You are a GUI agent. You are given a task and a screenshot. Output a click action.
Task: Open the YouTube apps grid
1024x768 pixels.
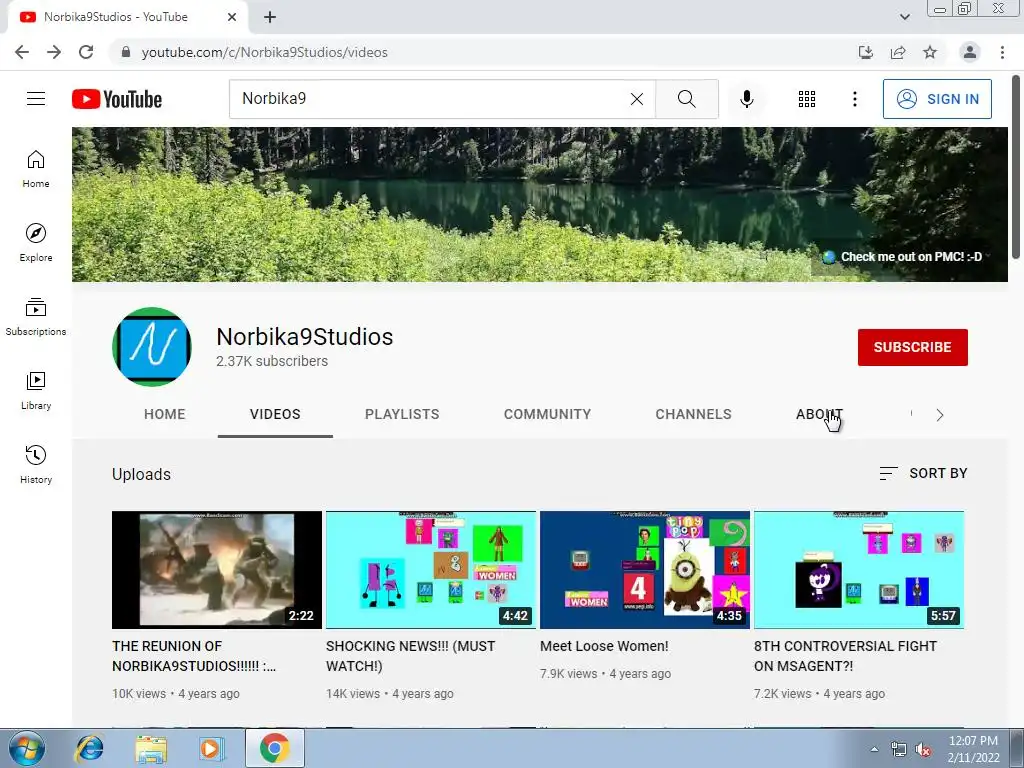coord(807,99)
